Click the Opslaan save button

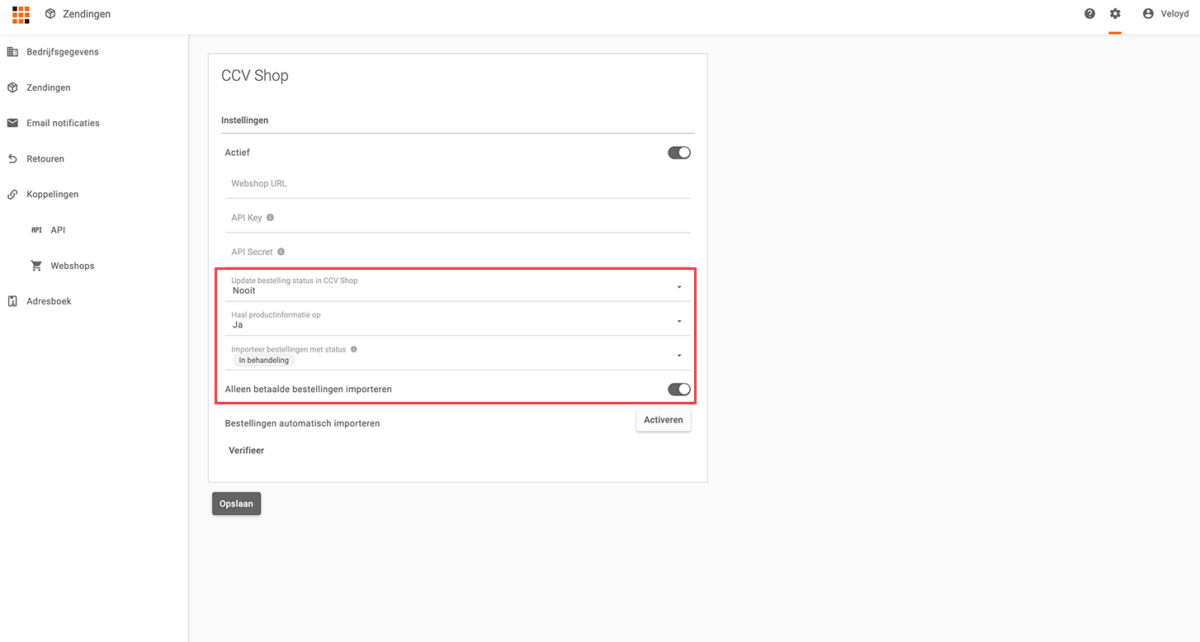coord(236,504)
